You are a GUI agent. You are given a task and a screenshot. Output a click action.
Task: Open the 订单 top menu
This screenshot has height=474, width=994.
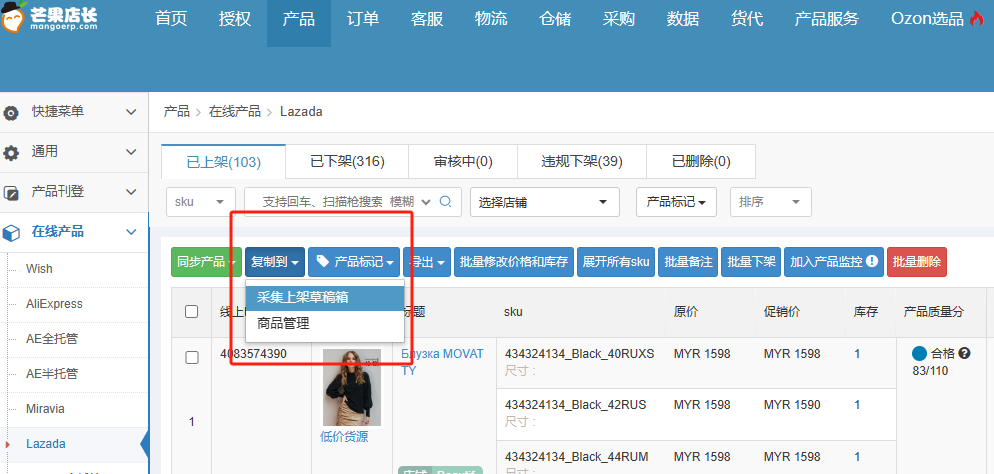[363, 19]
